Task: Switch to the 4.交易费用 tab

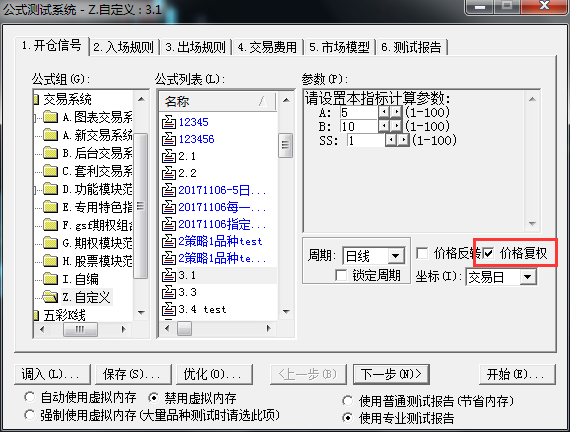Action: tap(268, 47)
